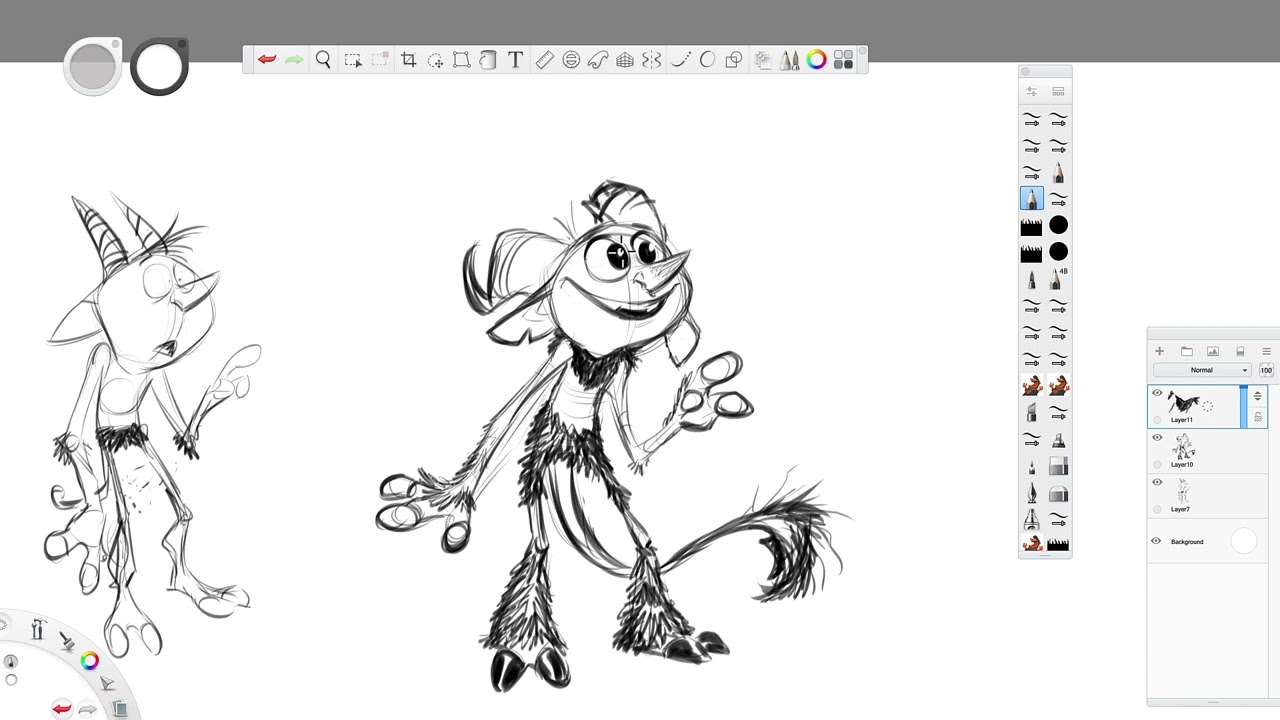1280x720 pixels.
Task: Select the Text tool
Action: [515, 60]
